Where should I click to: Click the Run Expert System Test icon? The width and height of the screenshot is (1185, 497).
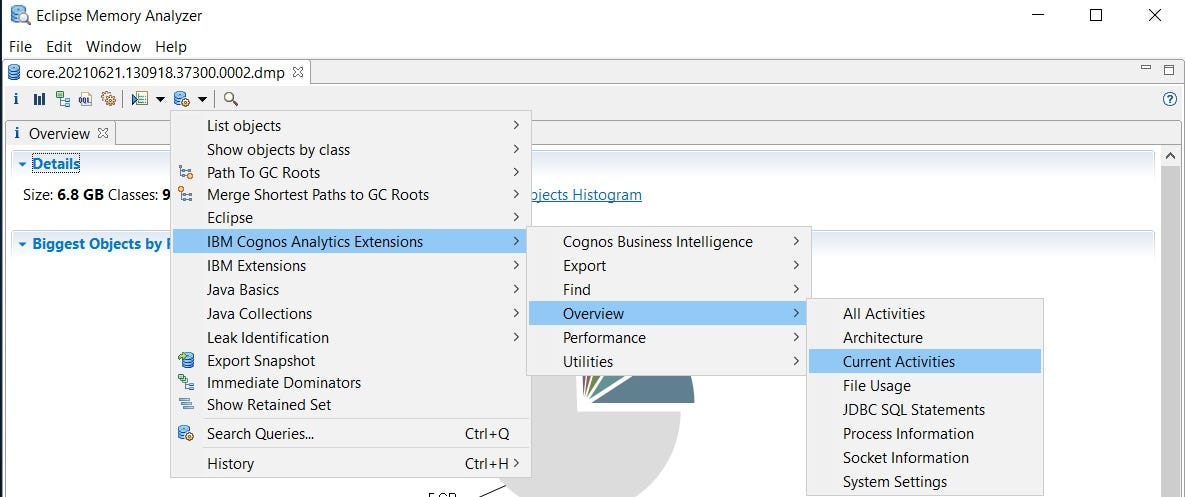click(139, 99)
